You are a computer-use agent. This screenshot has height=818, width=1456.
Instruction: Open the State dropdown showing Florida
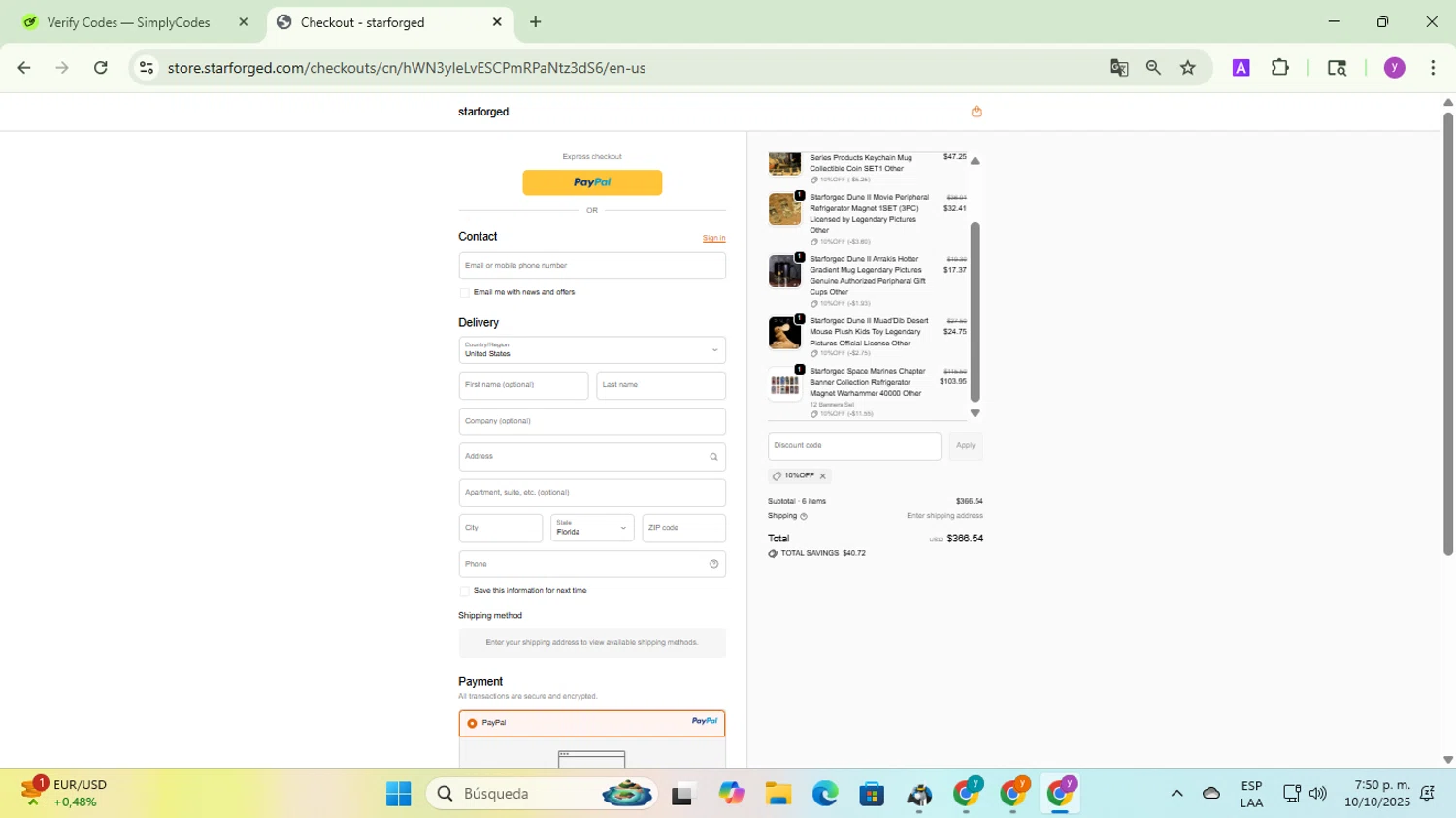pos(592,528)
